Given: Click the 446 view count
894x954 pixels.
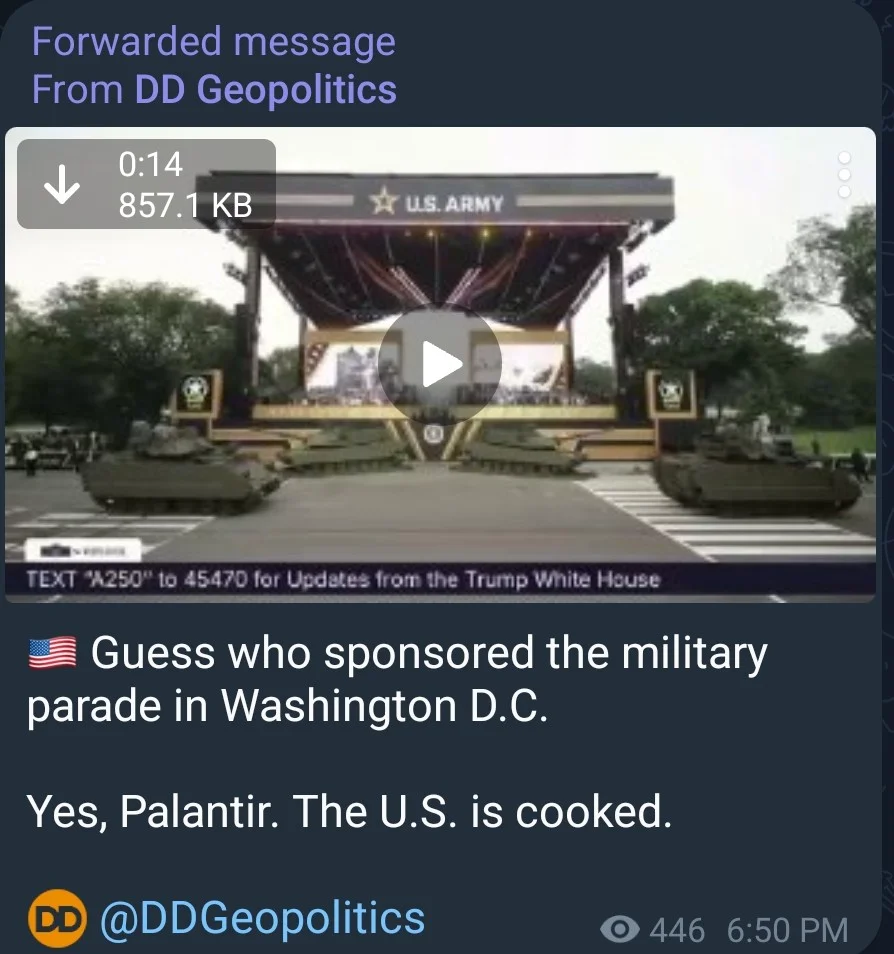Looking at the screenshot, I should pos(677,930).
